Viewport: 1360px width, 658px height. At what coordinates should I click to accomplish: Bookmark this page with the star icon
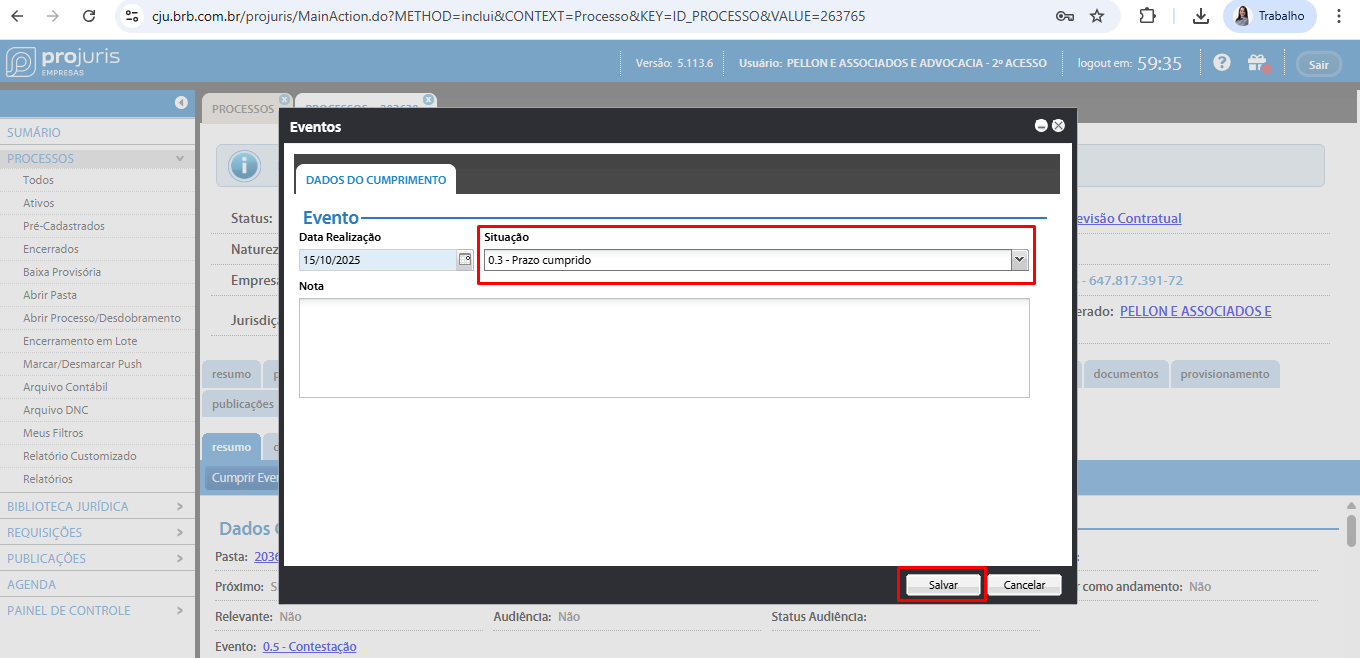point(1097,16)
